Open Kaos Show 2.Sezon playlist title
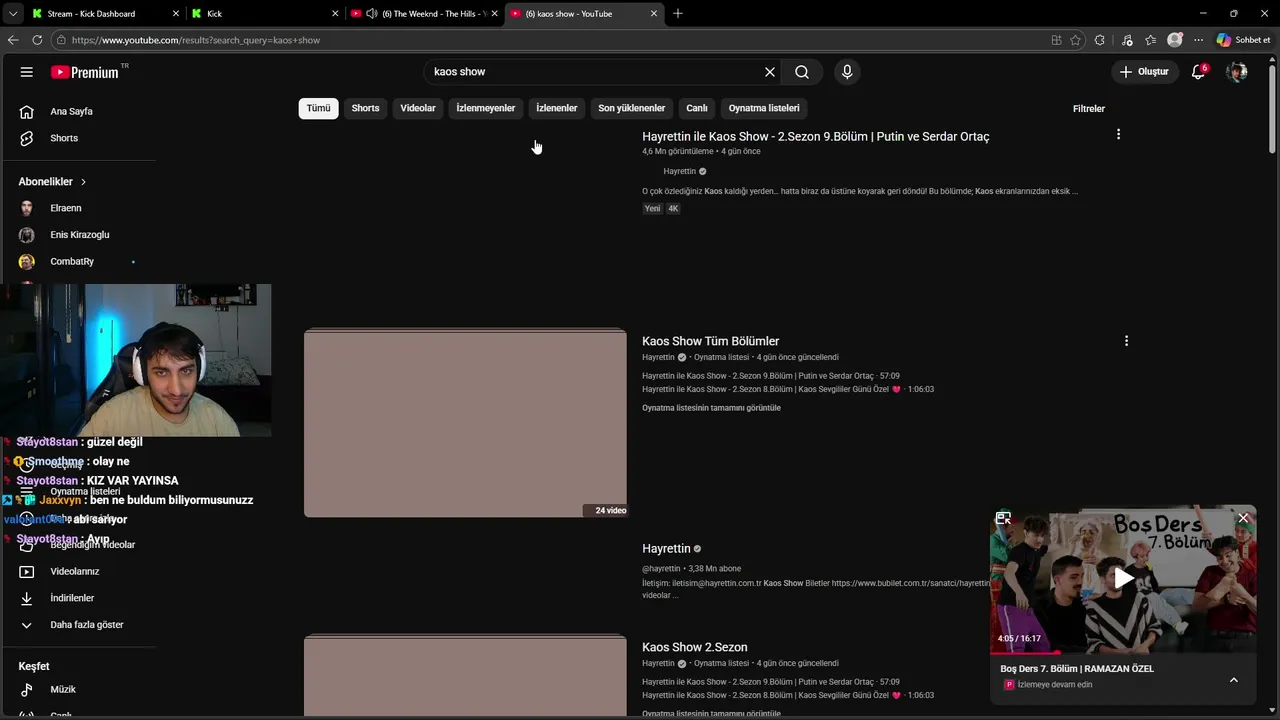Image resolution: width=1280 pixels, height=720 pixels. pyautogui.click(x=695, y=647)
